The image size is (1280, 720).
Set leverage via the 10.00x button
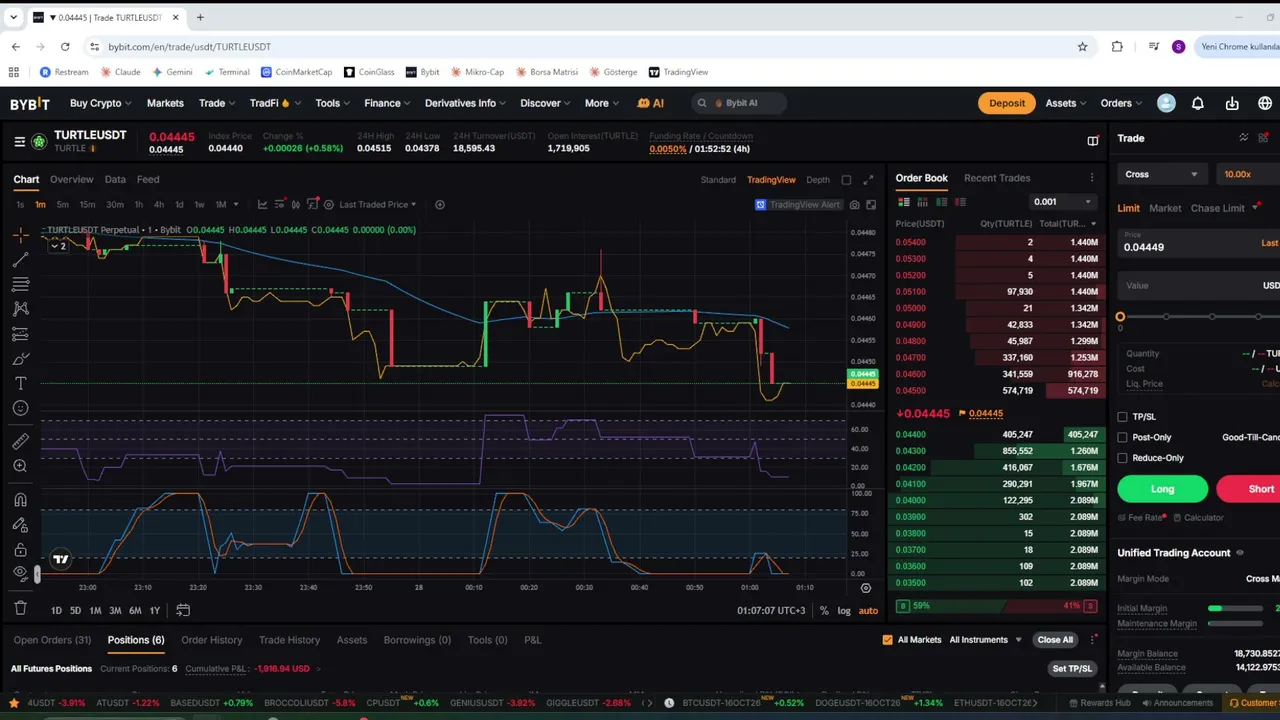pos(1246,175)
